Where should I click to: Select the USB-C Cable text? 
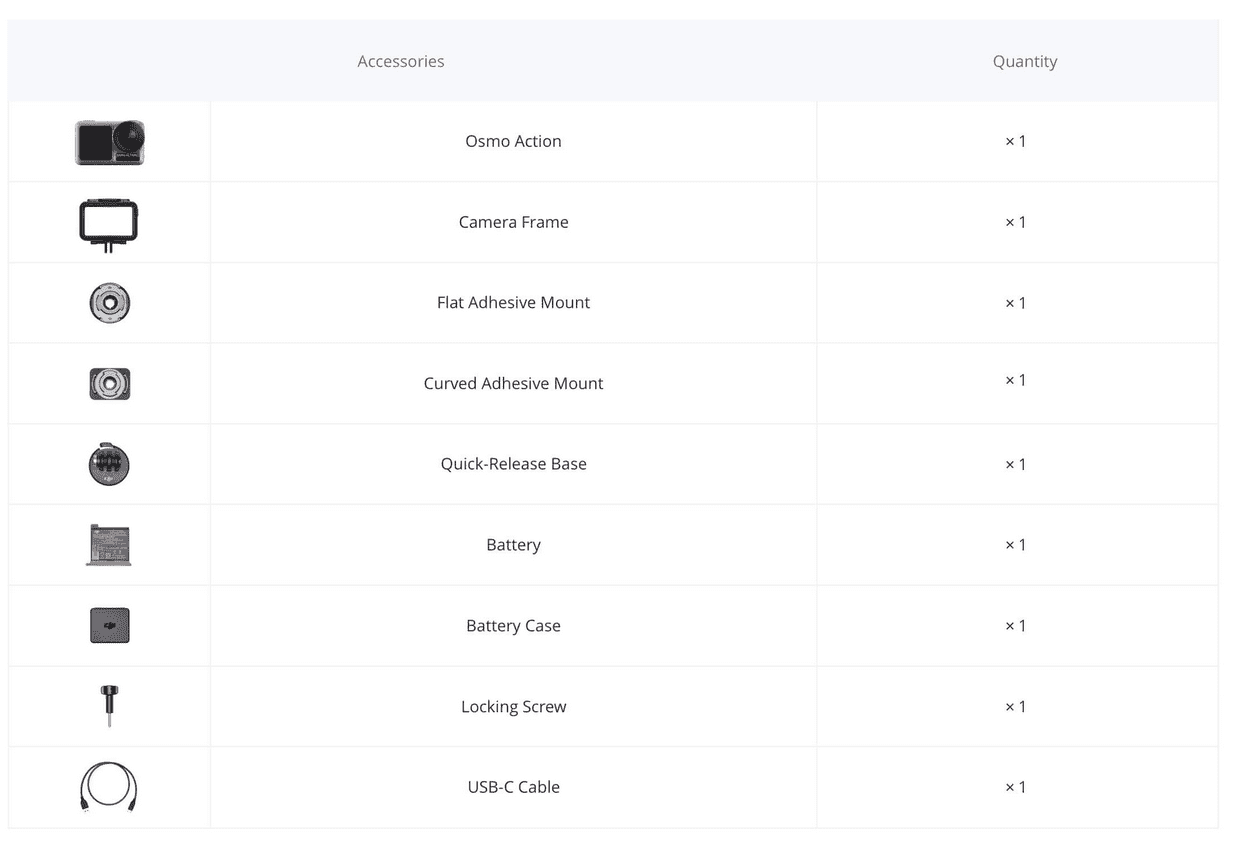513,787
